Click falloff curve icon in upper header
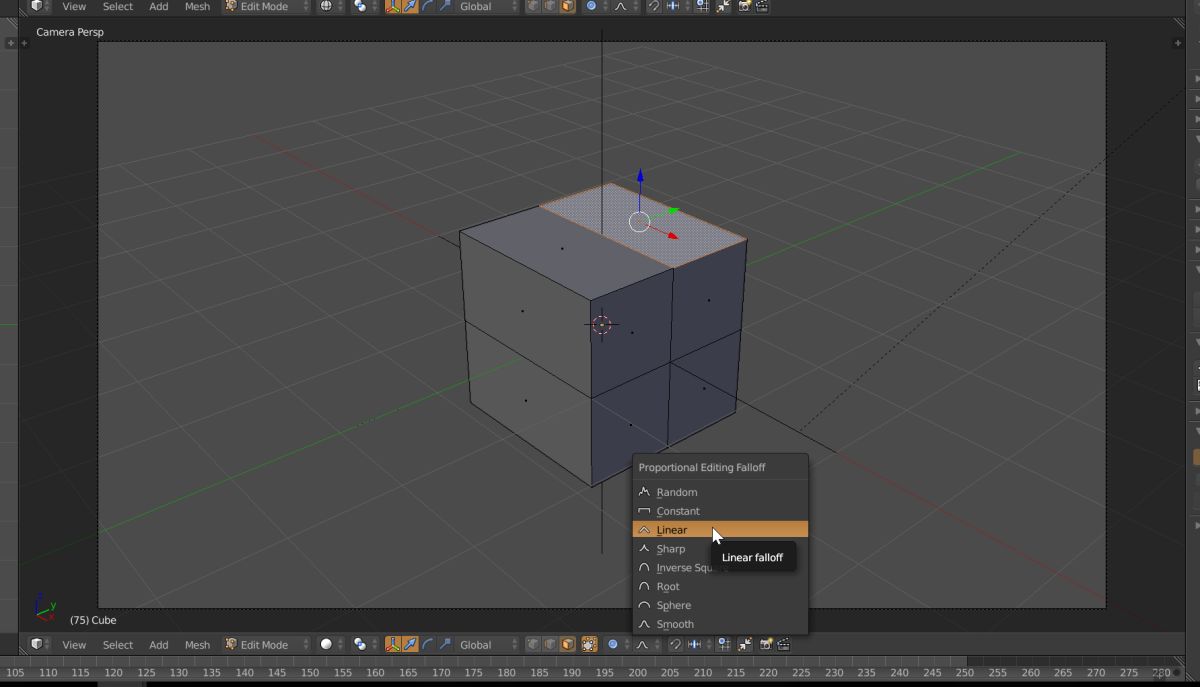Screen dimensions: 1200x687 tap(626, 6)
